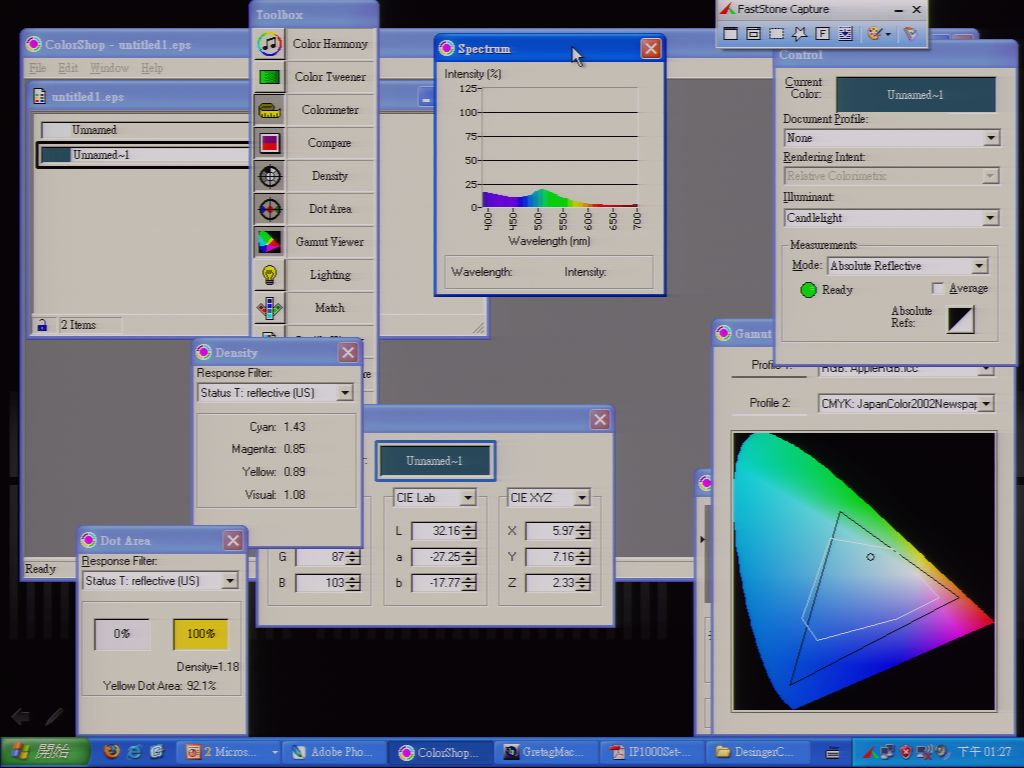Select the 100% yellow patch in Dot Area

[x=200, y=634]
